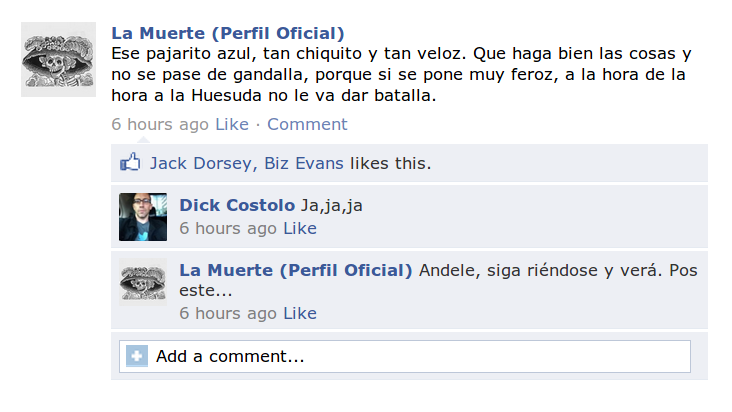Click the main post's "6 hours ago" timestamp
This screenshot has height=412, width=732.
[160, 124]
